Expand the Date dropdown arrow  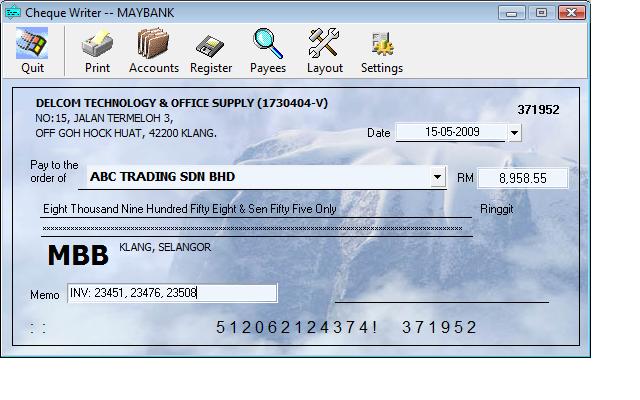pyautogui.click(x=514, y=133)
